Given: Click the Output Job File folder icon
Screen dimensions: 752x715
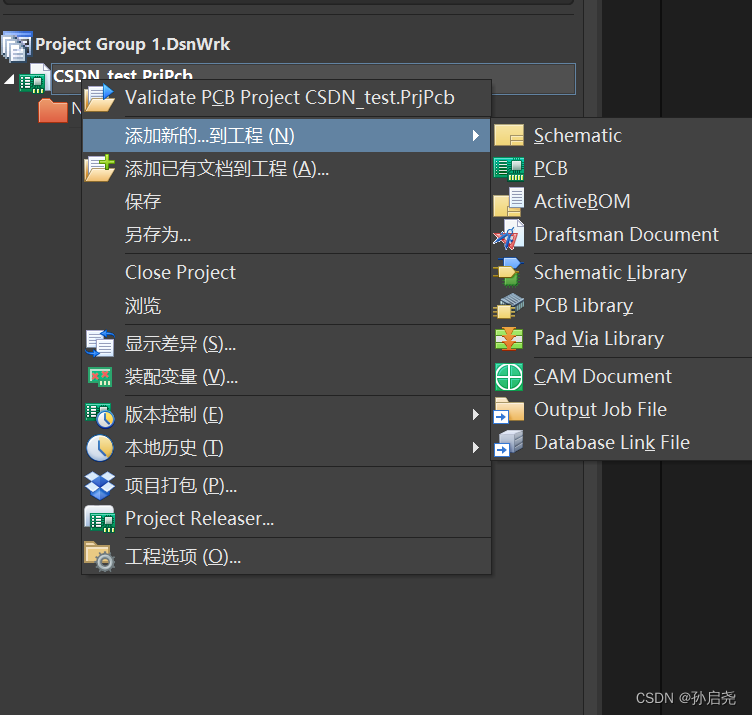Looking at the screenshot, I should click(509, 410).
